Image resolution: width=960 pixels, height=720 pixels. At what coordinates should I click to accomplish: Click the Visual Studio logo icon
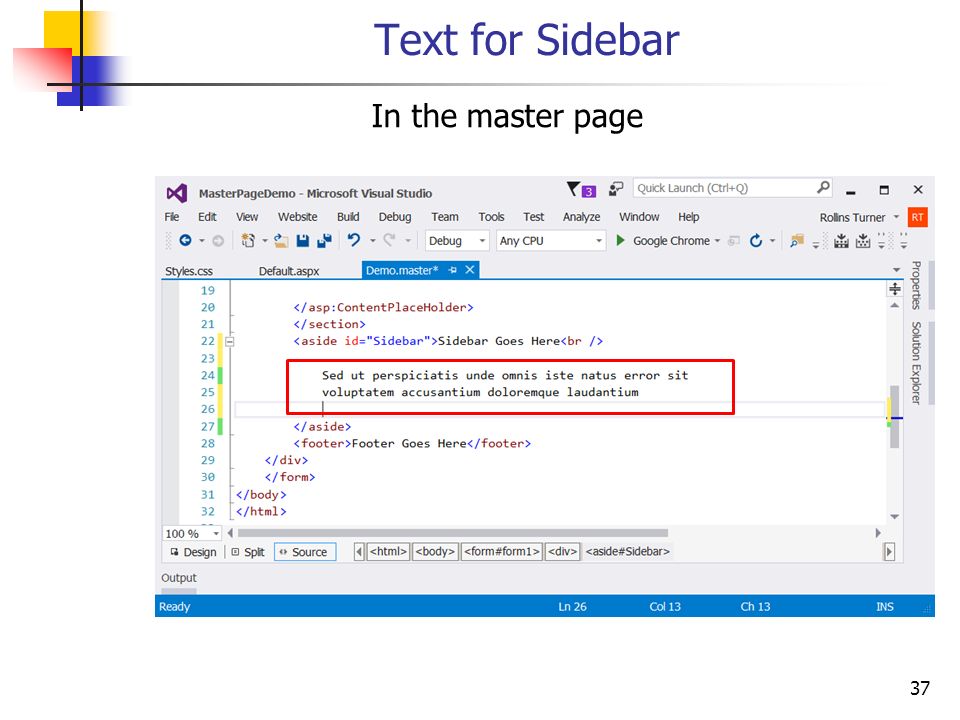(x=177, y=193)
